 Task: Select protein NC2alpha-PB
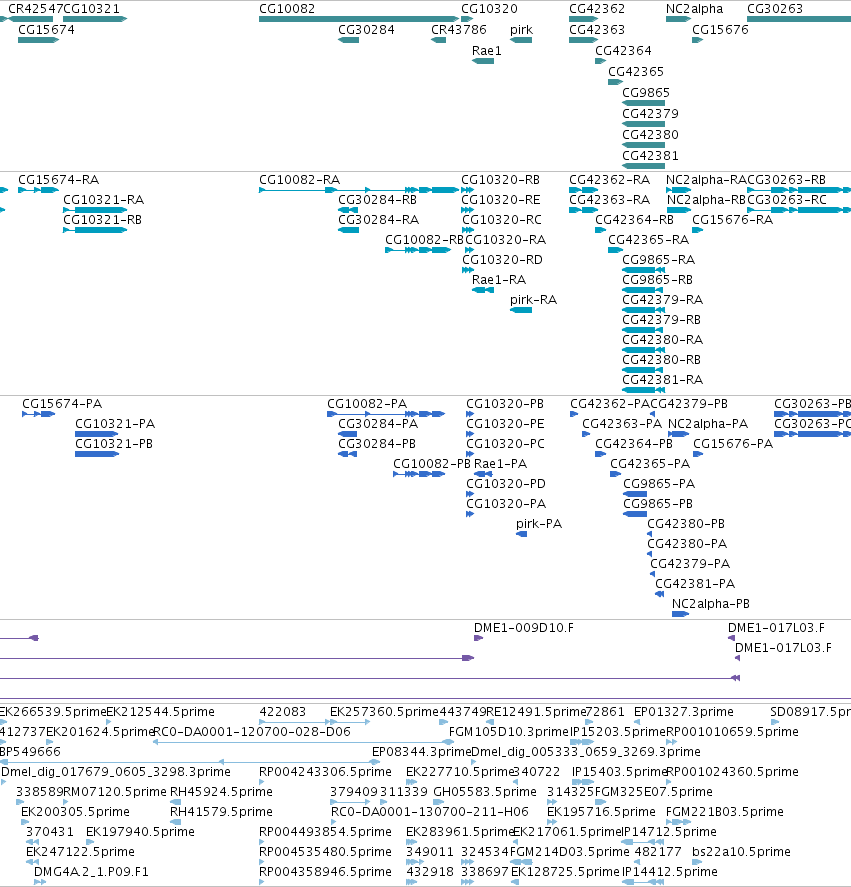pyautogui.click(x=681, y=614)
